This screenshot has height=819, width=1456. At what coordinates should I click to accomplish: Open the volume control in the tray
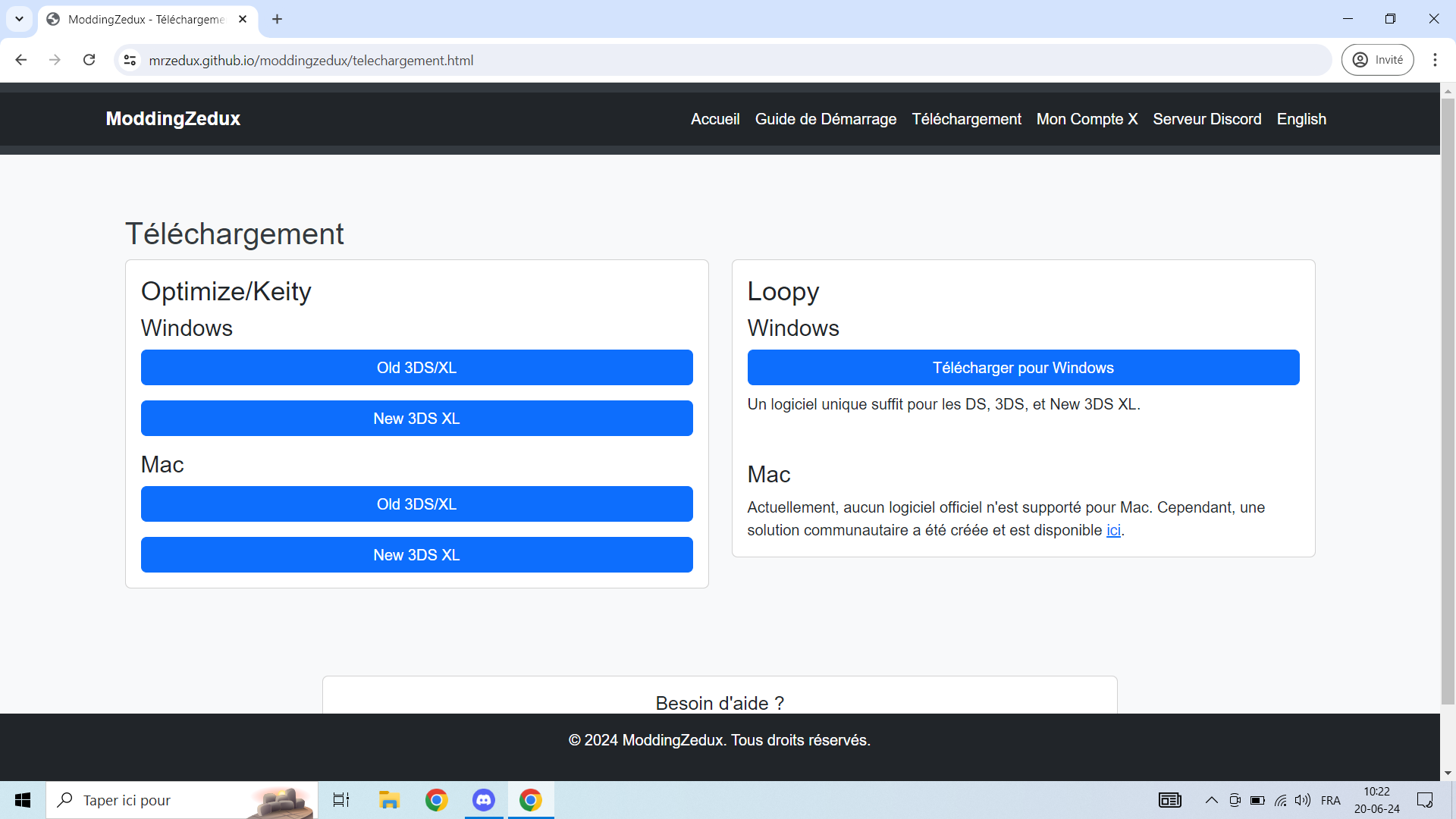pyautogui.click(x=1304, y=799)
